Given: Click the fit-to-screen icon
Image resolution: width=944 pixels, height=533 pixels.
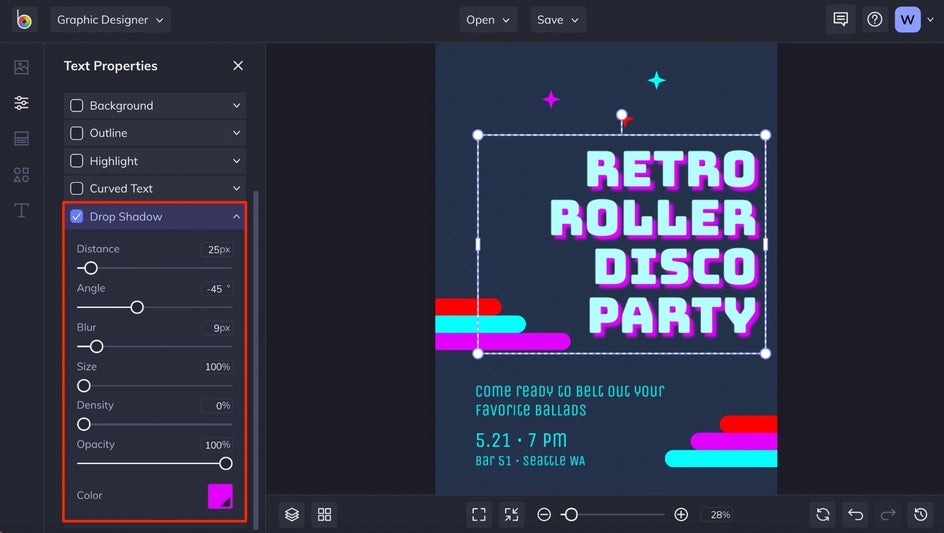Looking at the screenshot, I should [x=479, y=514].
